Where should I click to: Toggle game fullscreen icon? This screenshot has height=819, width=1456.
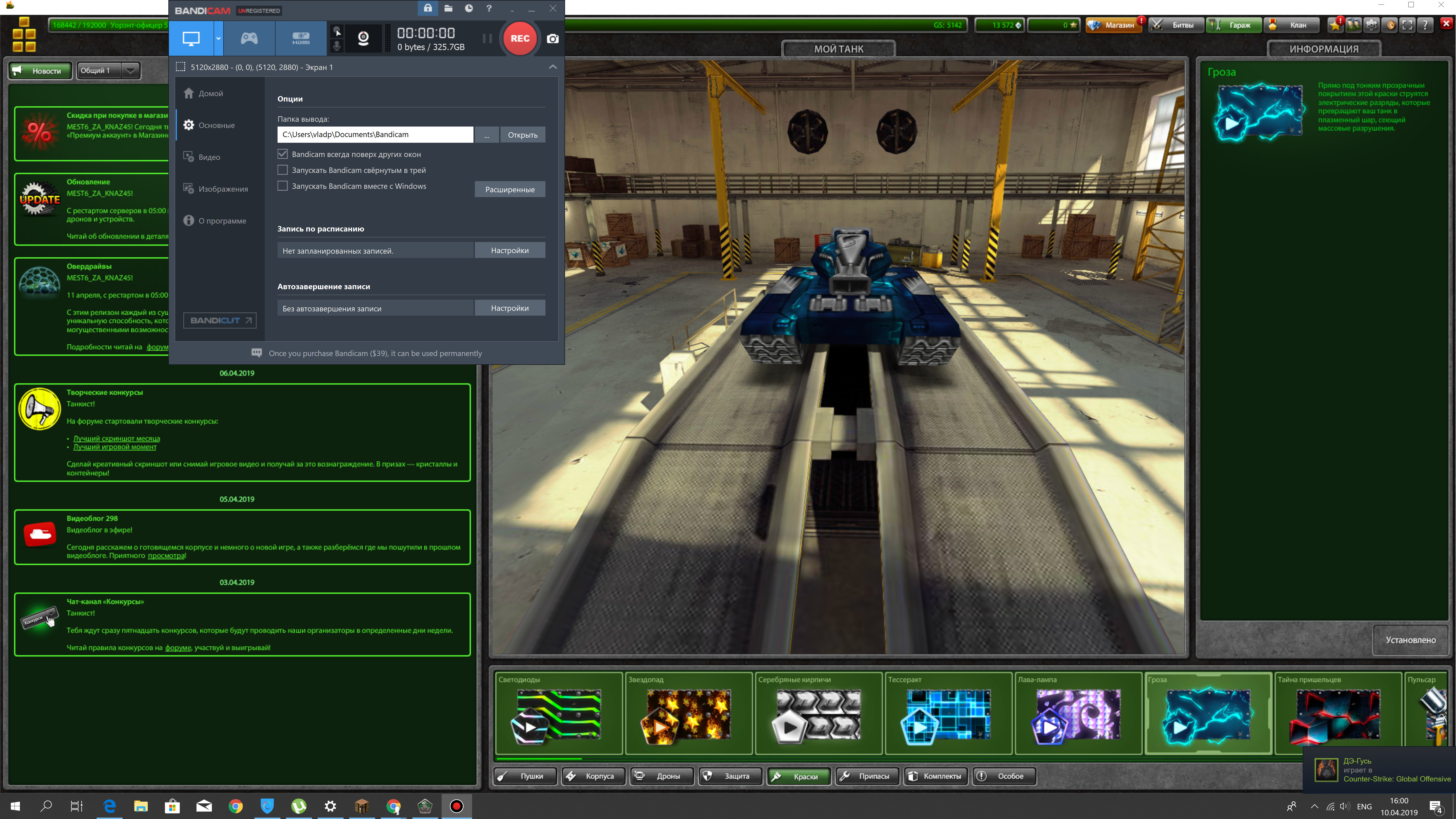1407,25
